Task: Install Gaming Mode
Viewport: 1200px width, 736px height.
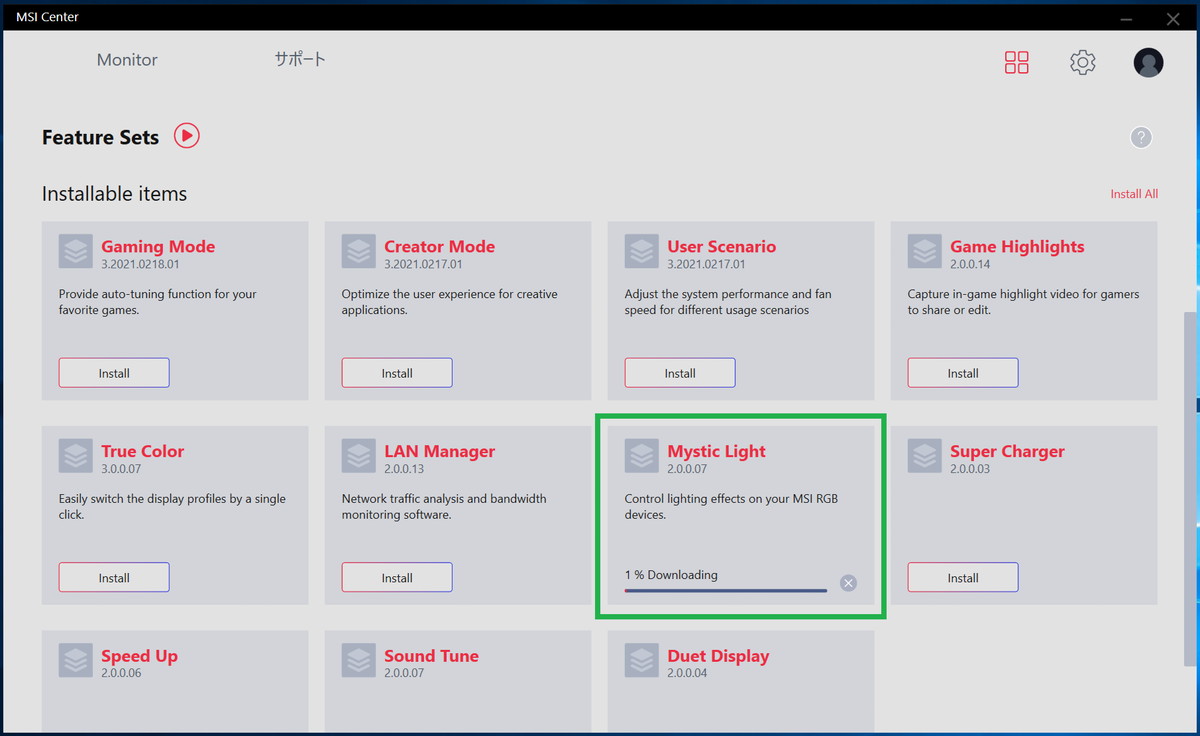Action: [x=114, y=373]
